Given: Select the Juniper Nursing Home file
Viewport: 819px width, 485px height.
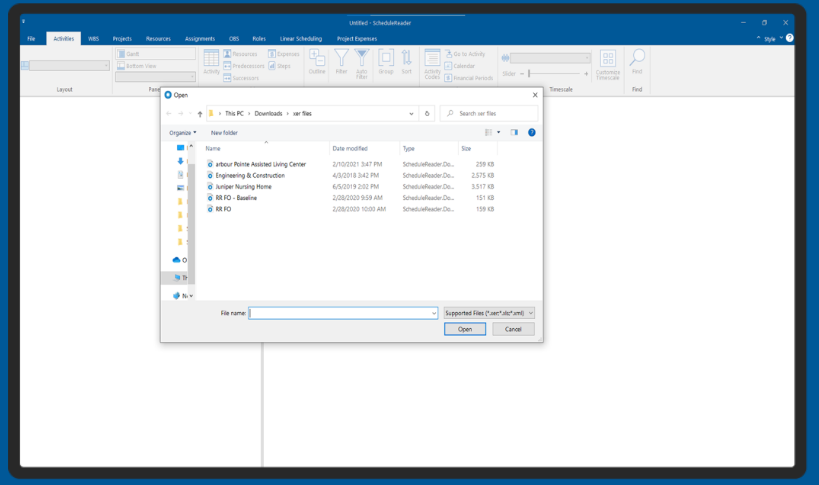Looking at the screenshot, I should click(243, 186).
